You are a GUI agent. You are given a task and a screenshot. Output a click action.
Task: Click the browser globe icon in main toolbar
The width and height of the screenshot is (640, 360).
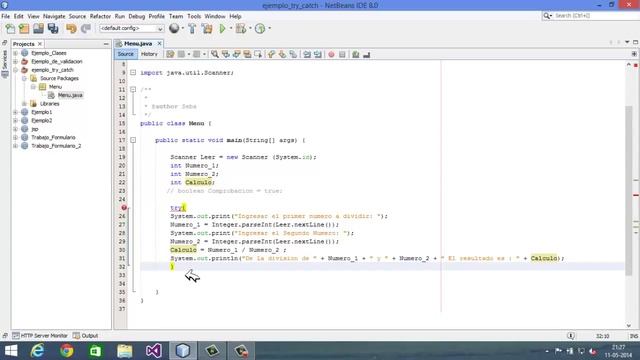coord(174,28)
